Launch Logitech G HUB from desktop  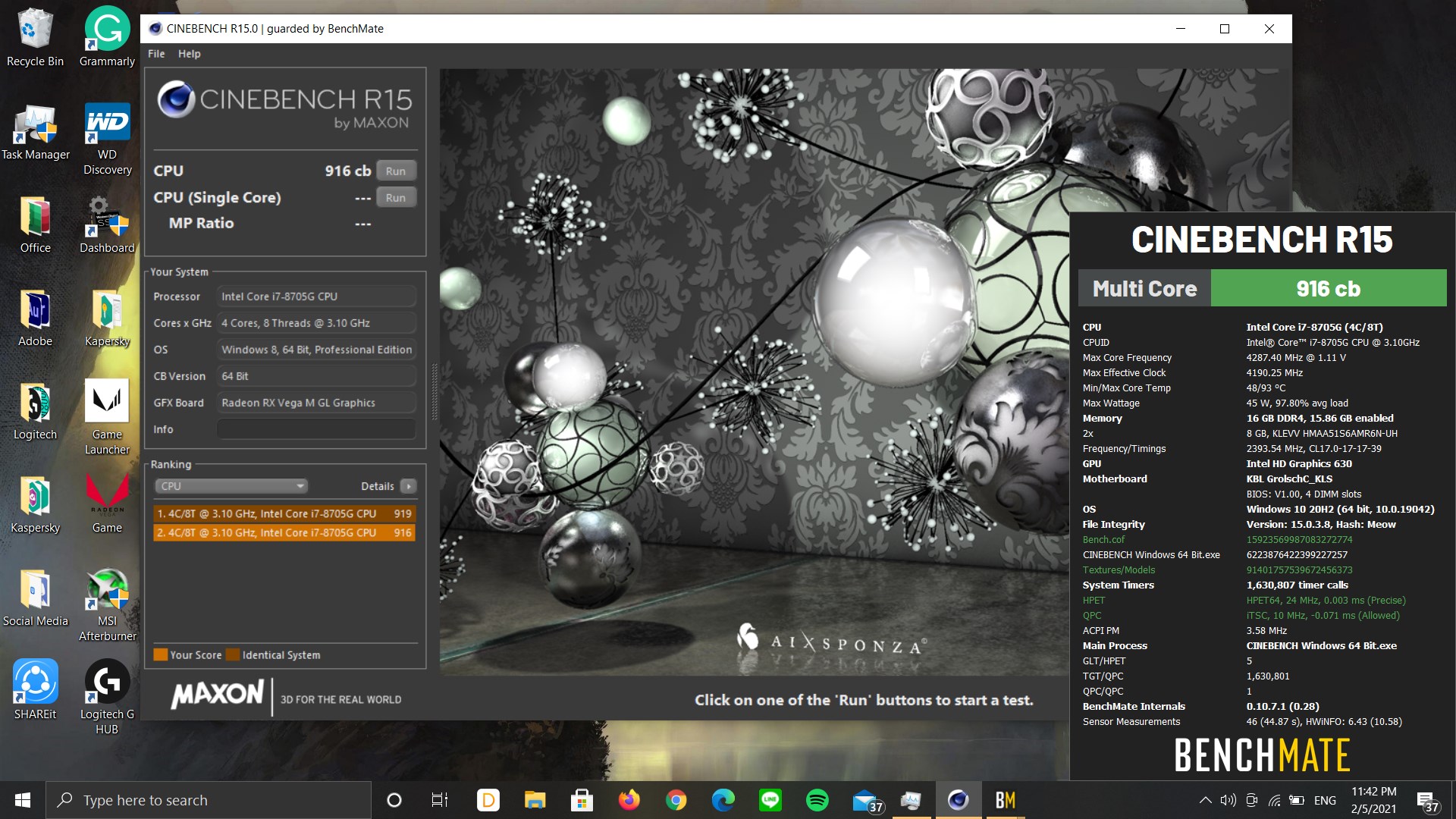click(x=107, y=696)
